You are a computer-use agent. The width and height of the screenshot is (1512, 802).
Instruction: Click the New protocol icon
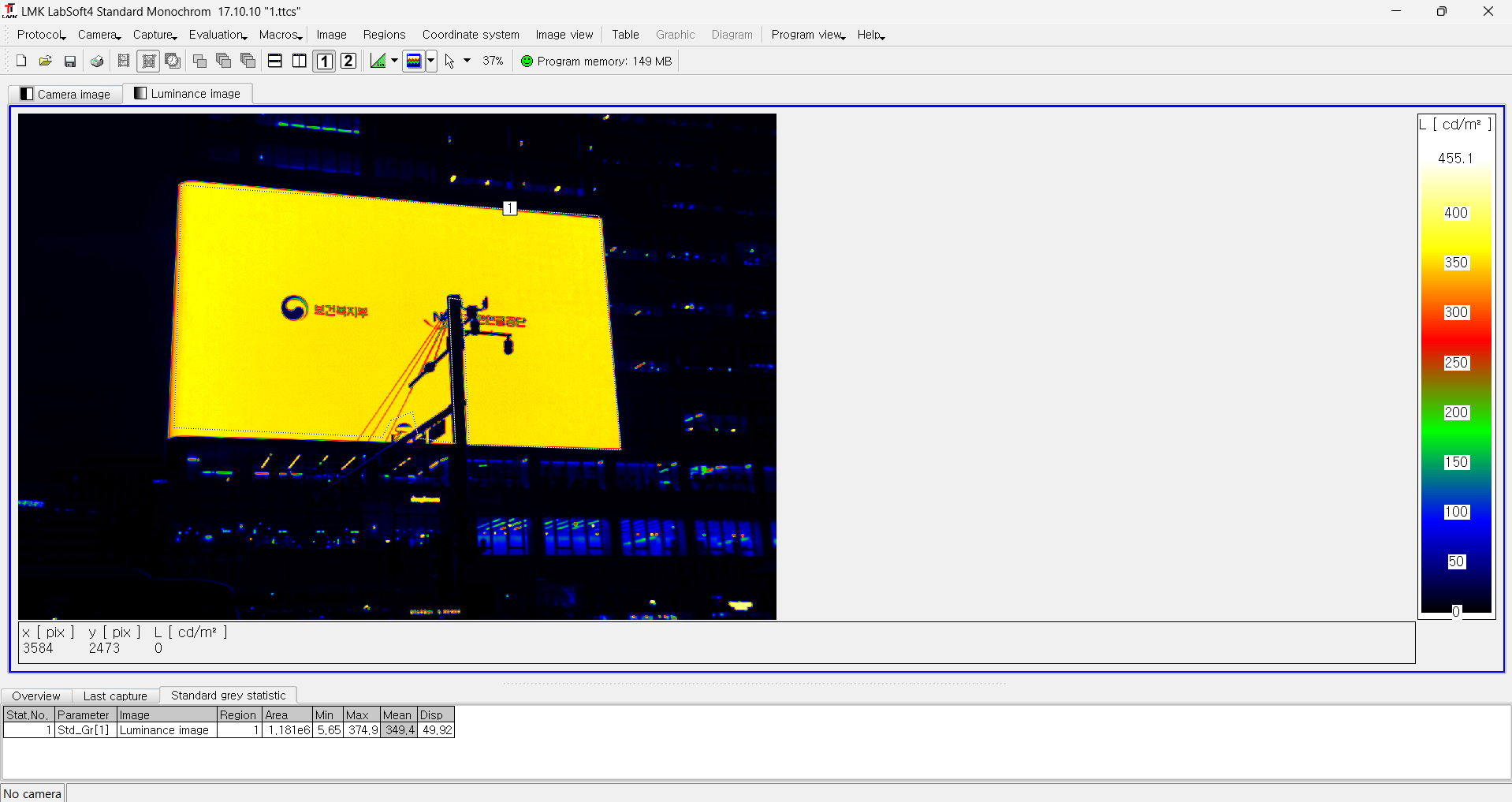pos(21,62)
